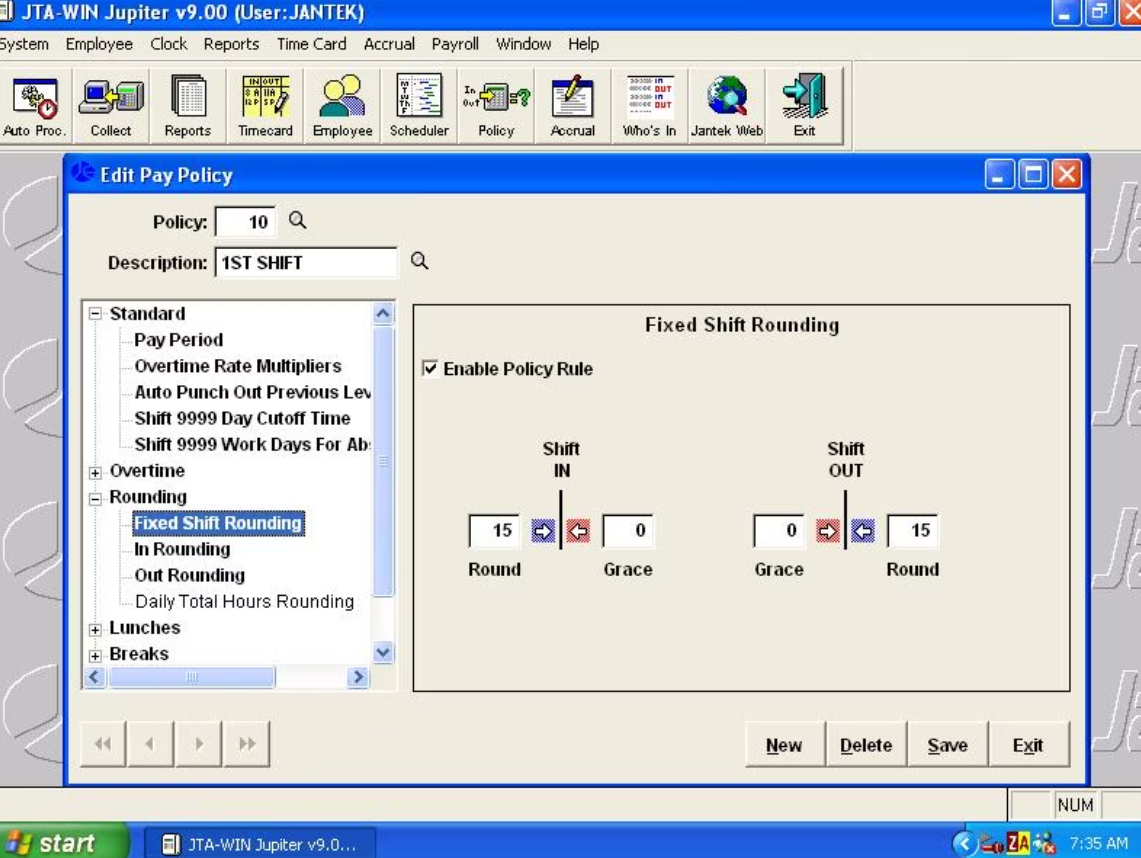Click the tree's vertical scrollbar thumb
The image size is (1141, 858).
(x=383, y=461)
